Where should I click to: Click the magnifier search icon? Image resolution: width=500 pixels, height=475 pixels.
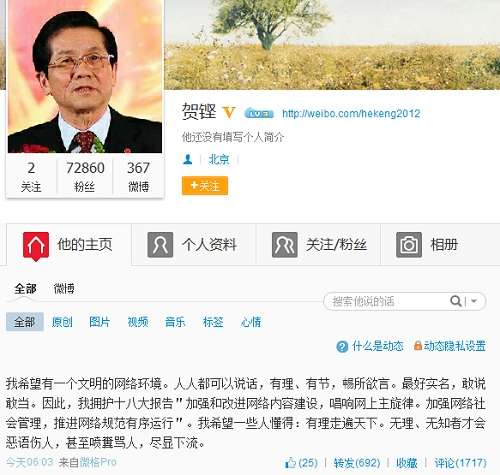pyautogui.click(x=455, y=301)
